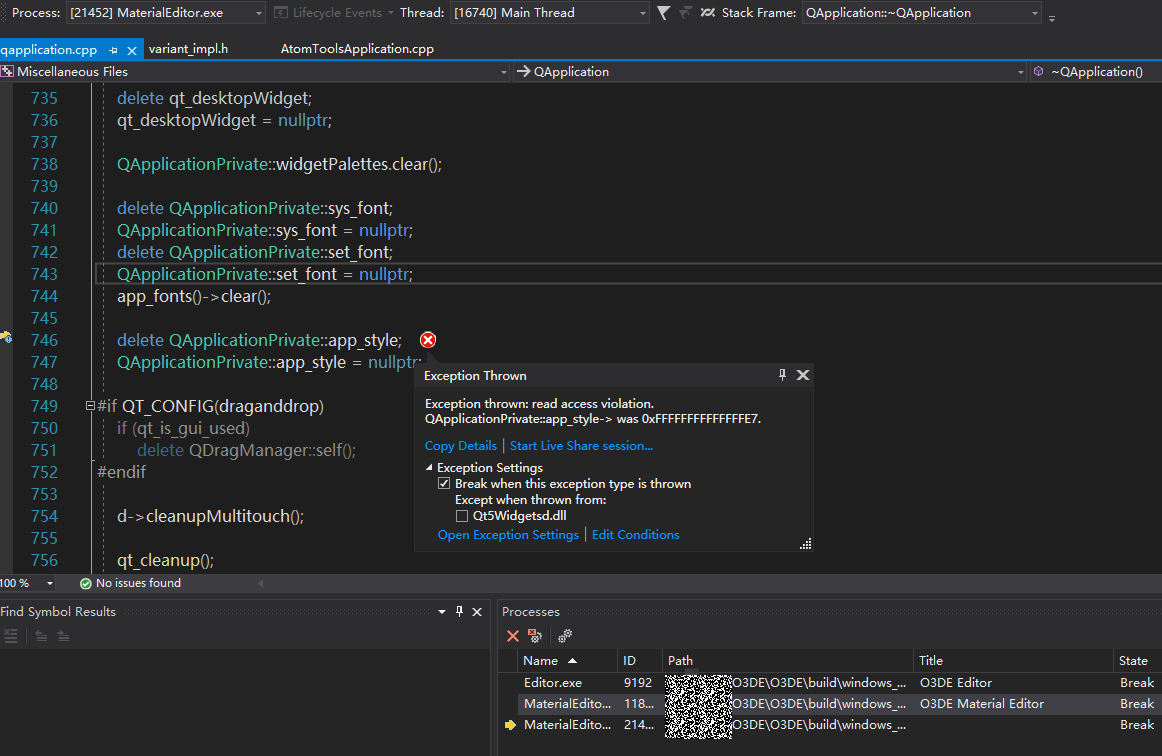The height and width of the screenshot is (756, 1162).
Task: Check Break when this exception type is thrown
Action: (443, 483)
